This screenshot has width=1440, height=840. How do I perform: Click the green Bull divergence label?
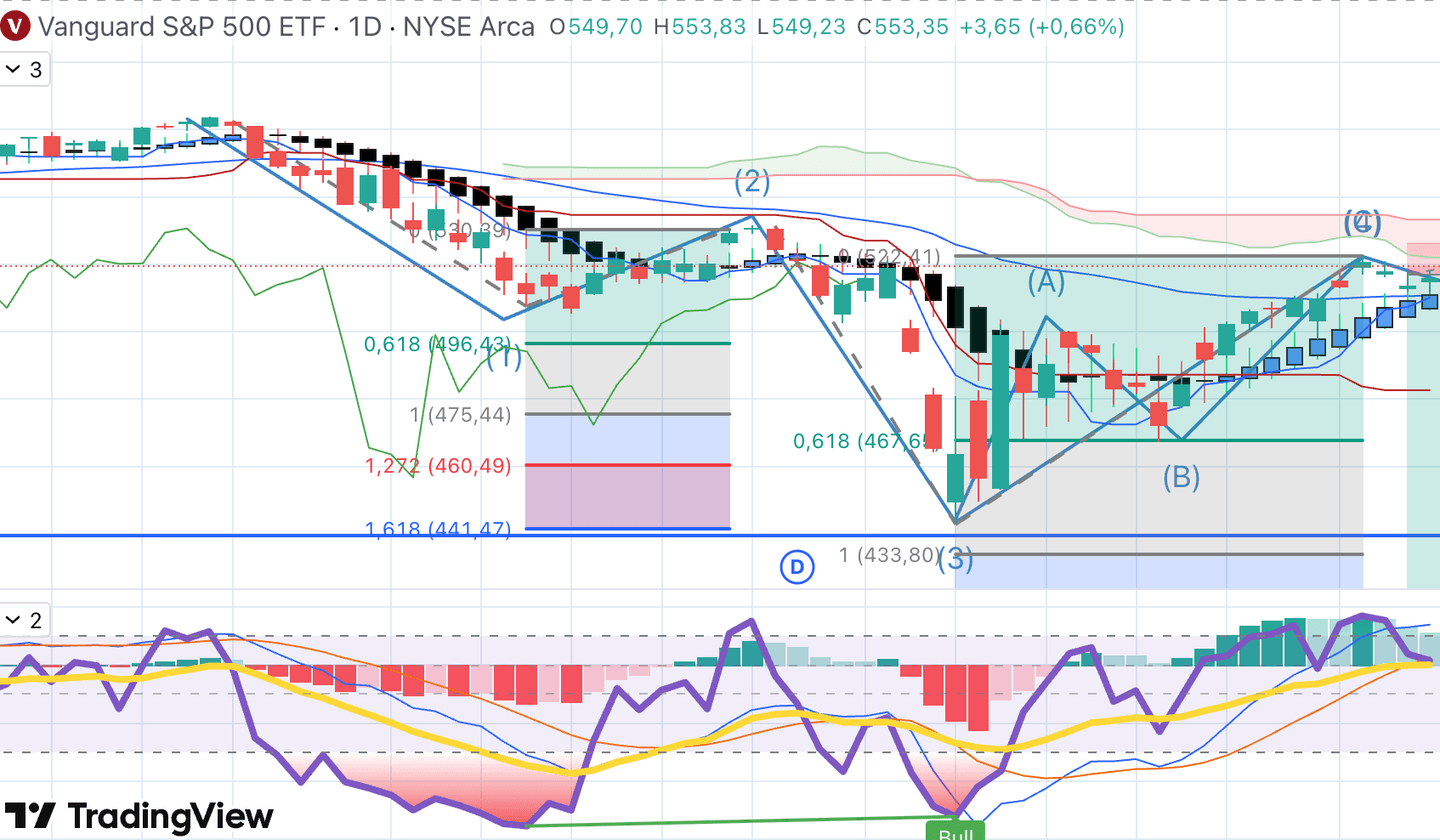tap(954, 830)
